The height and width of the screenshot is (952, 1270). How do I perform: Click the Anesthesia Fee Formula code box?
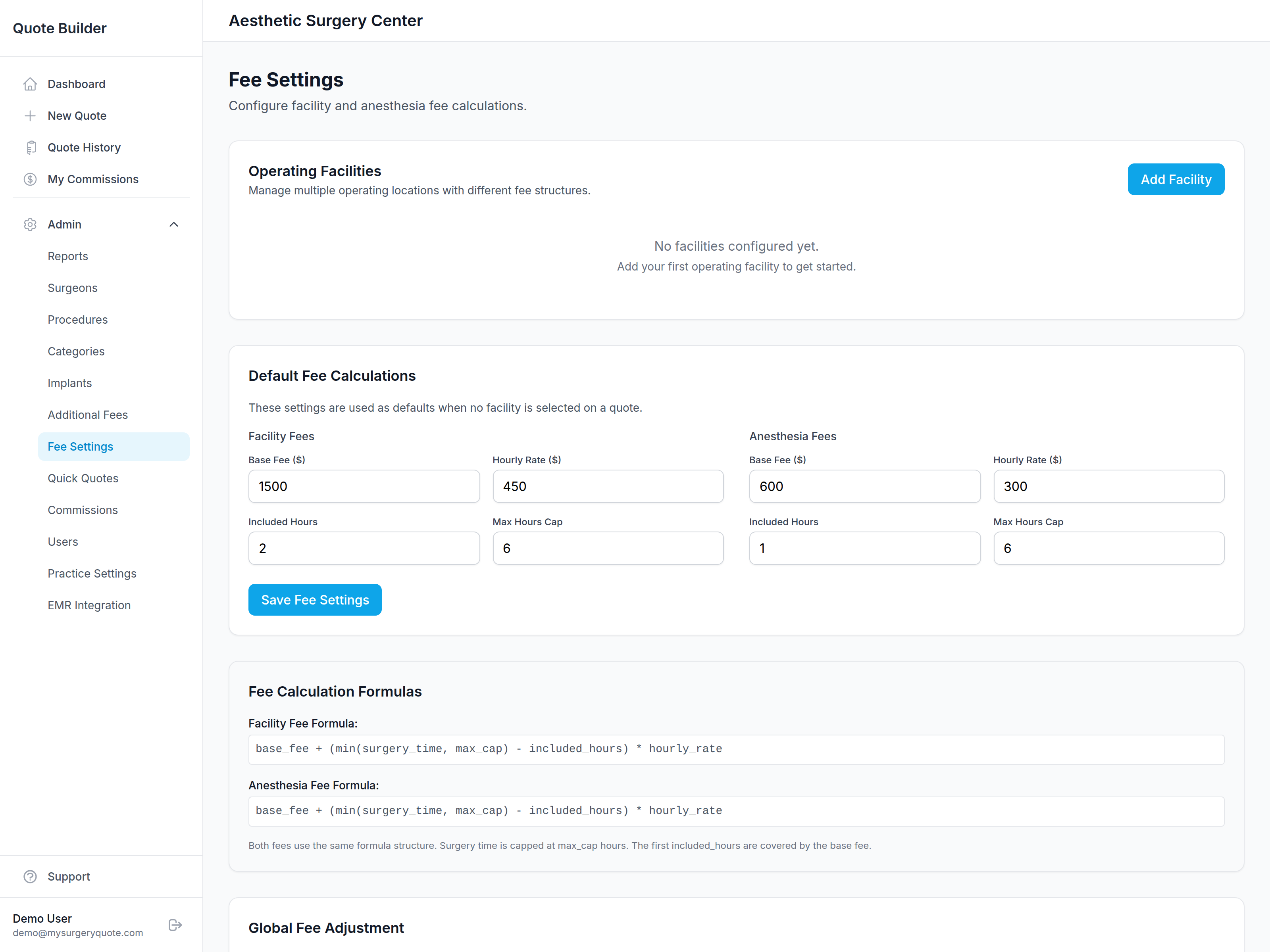[736, 811]
